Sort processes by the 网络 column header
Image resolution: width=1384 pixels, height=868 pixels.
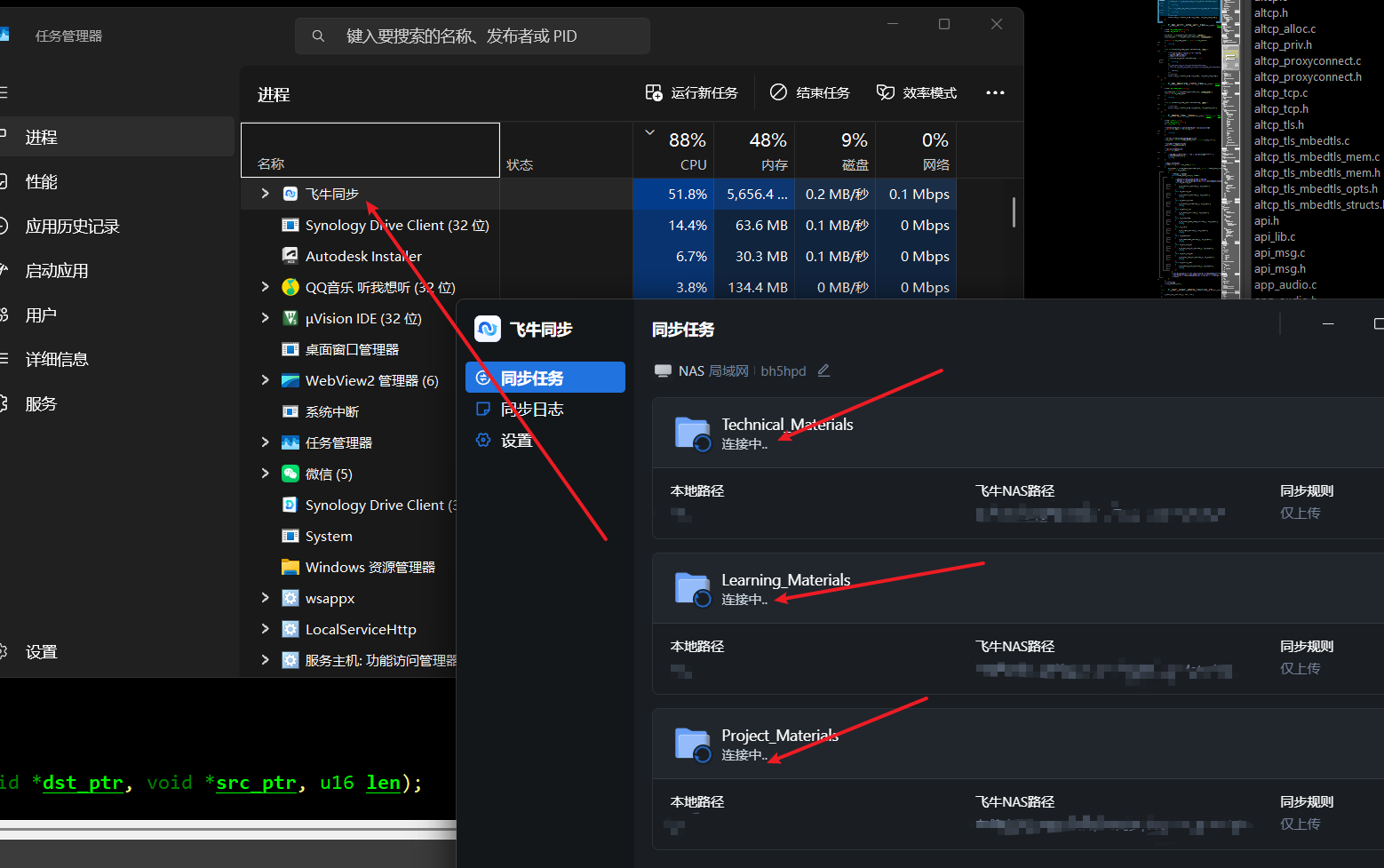(x=916, y=151)
